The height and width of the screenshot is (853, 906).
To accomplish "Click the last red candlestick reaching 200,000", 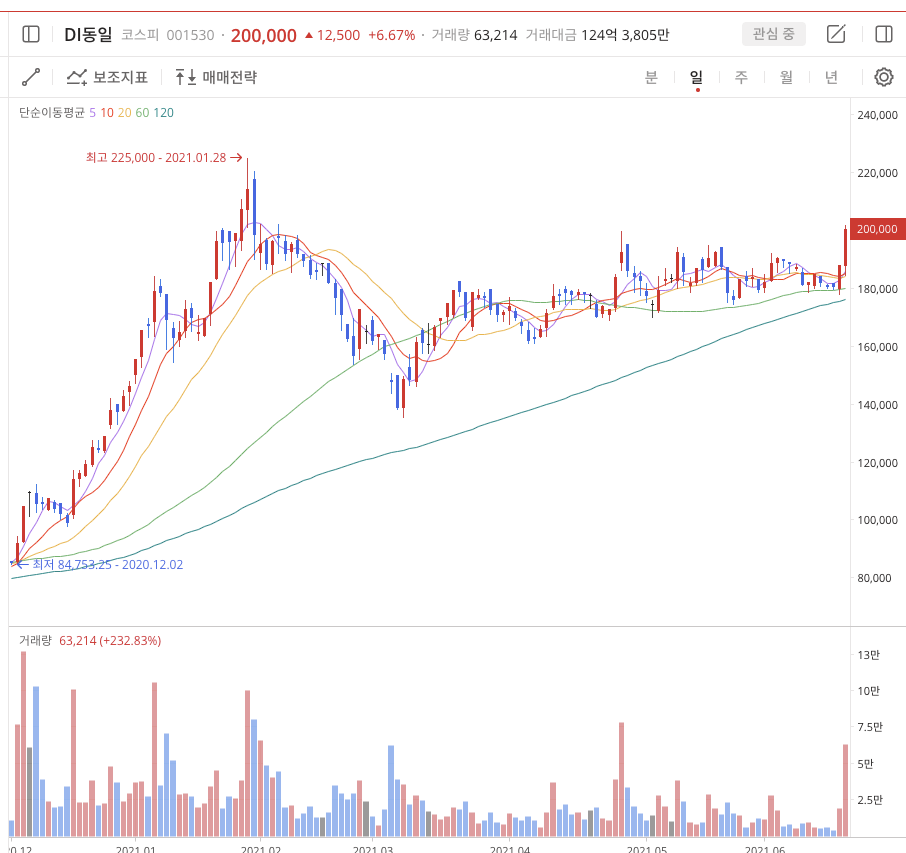I will [845, 250].
